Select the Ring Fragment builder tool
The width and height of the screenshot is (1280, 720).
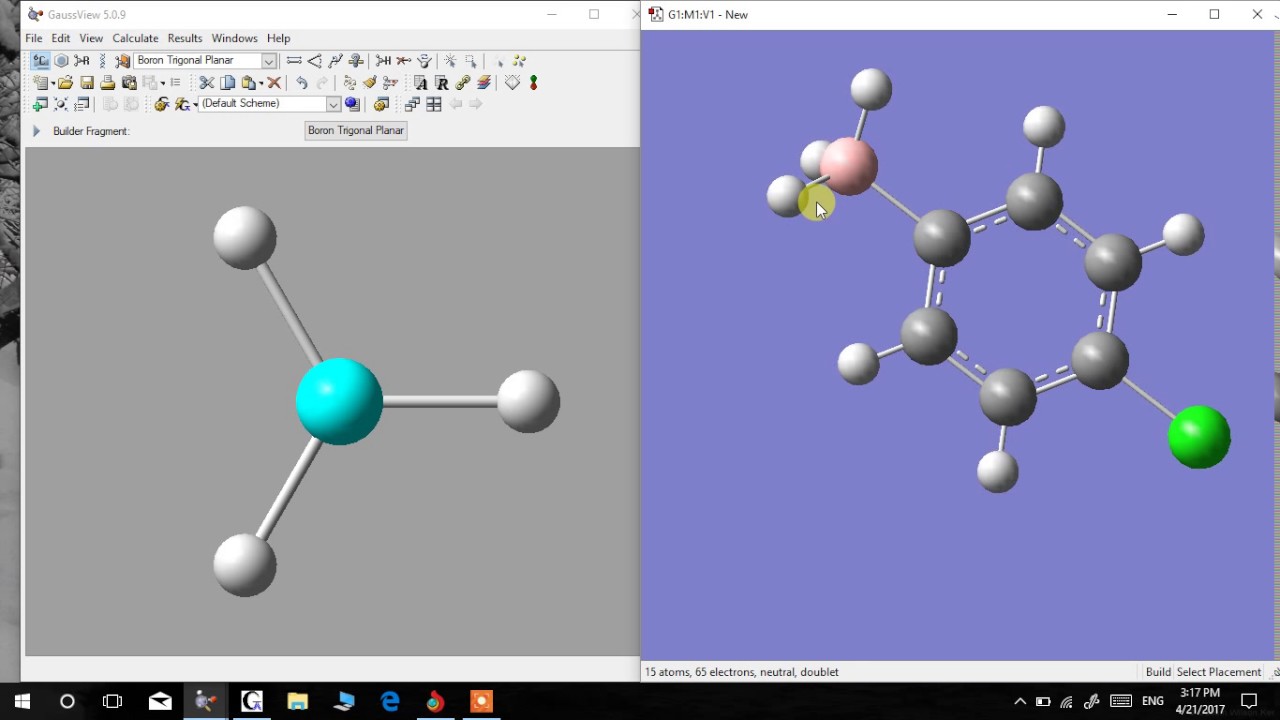[61, 61]
